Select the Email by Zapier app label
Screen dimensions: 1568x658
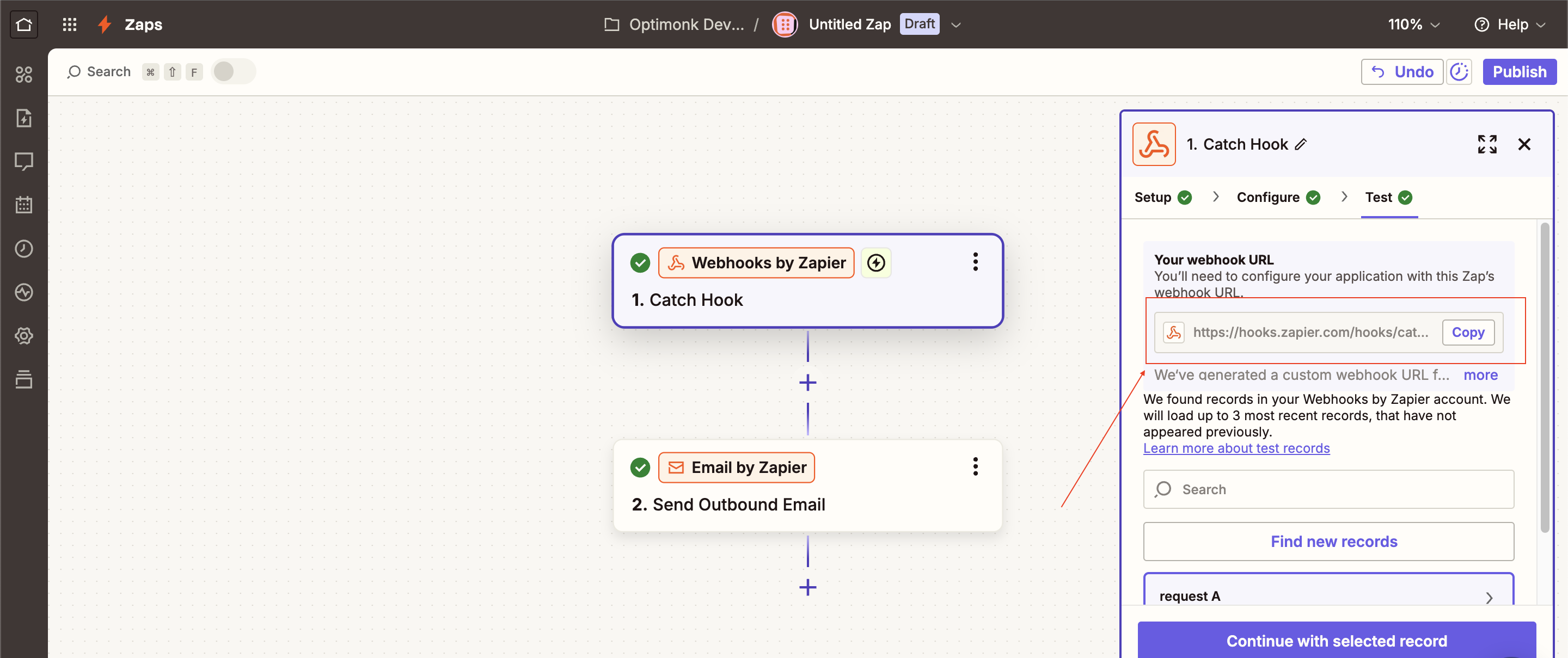736,468
